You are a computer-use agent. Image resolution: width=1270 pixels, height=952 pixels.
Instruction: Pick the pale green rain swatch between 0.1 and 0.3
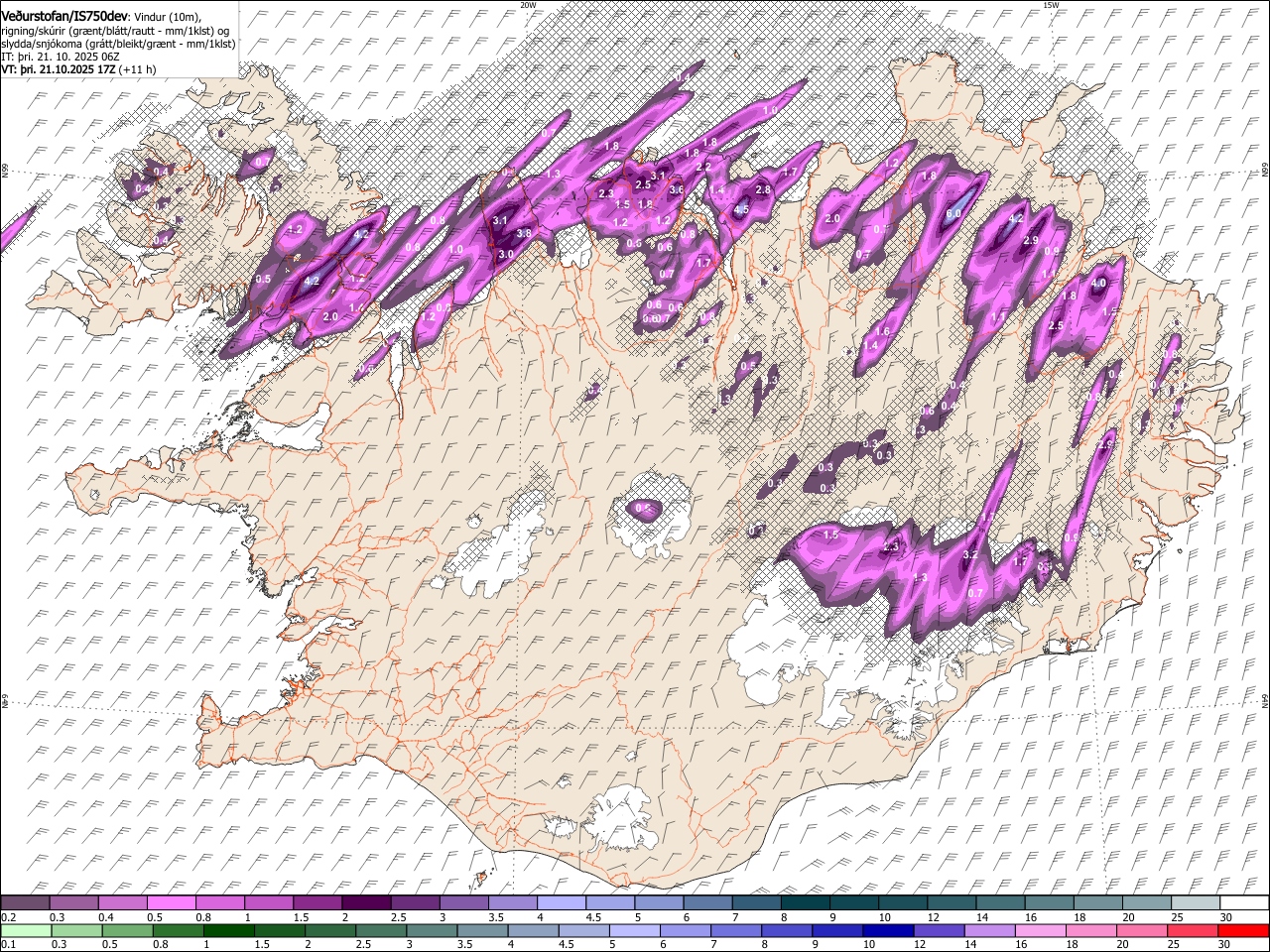25,930
